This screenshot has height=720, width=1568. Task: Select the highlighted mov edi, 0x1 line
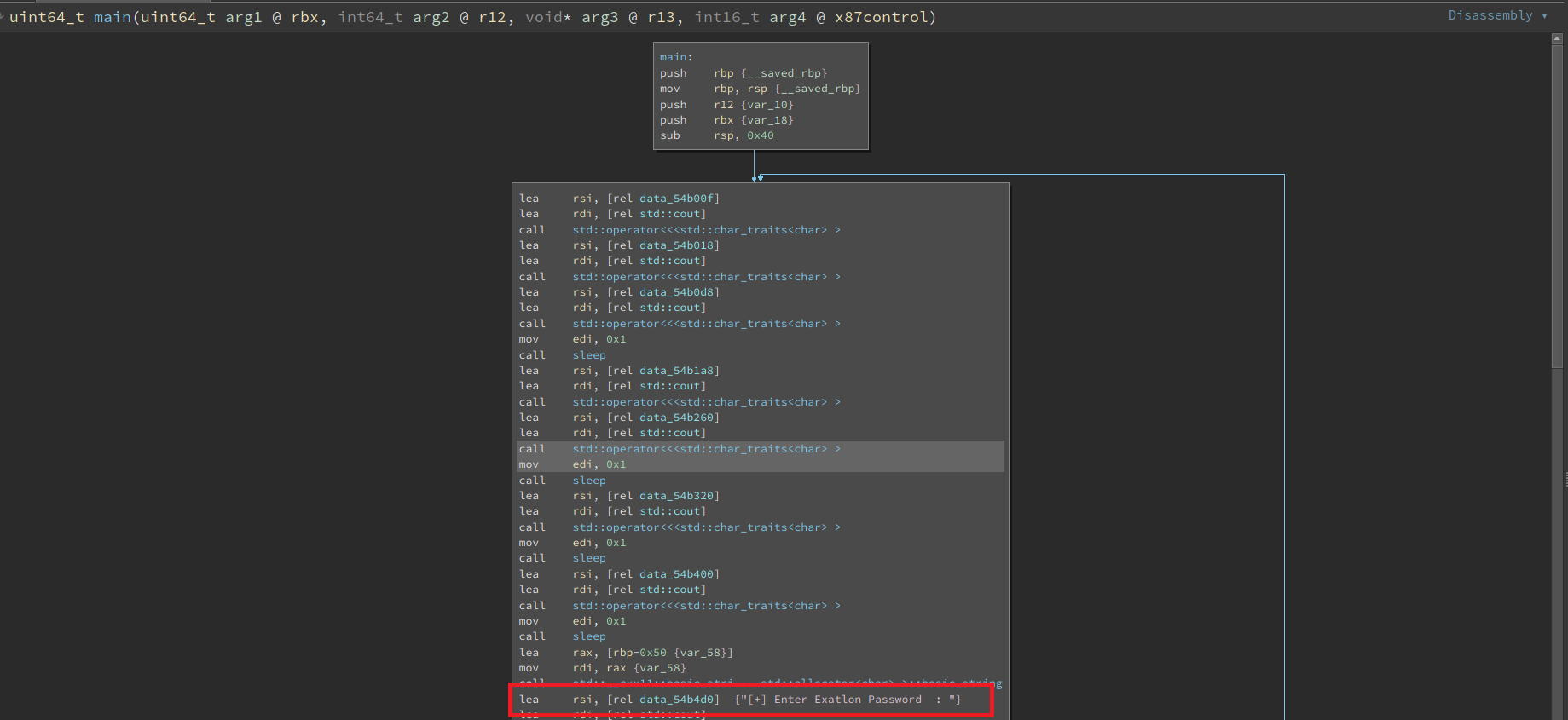click(760, 464)
